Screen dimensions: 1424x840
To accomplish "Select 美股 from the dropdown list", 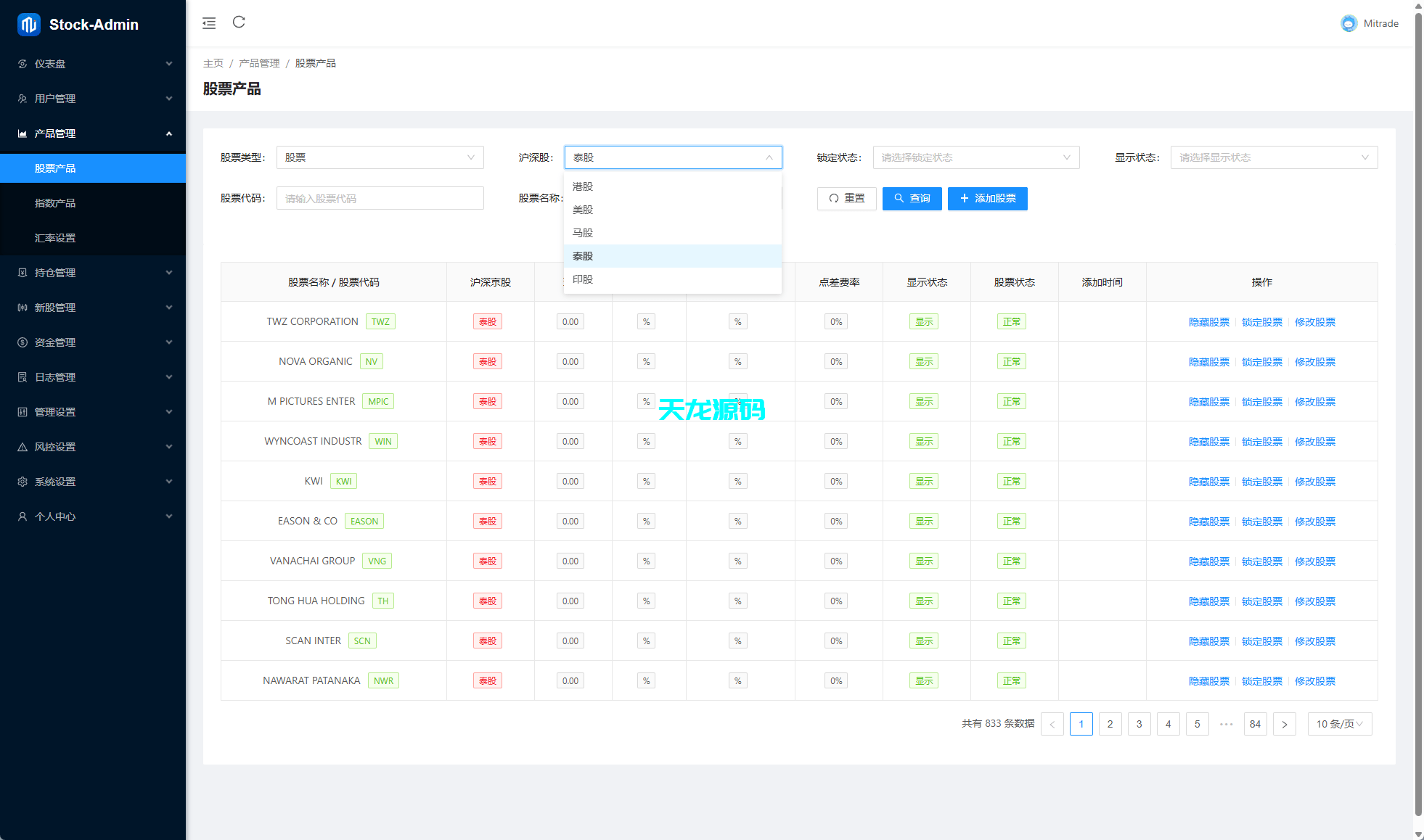I will click(583, 210).
